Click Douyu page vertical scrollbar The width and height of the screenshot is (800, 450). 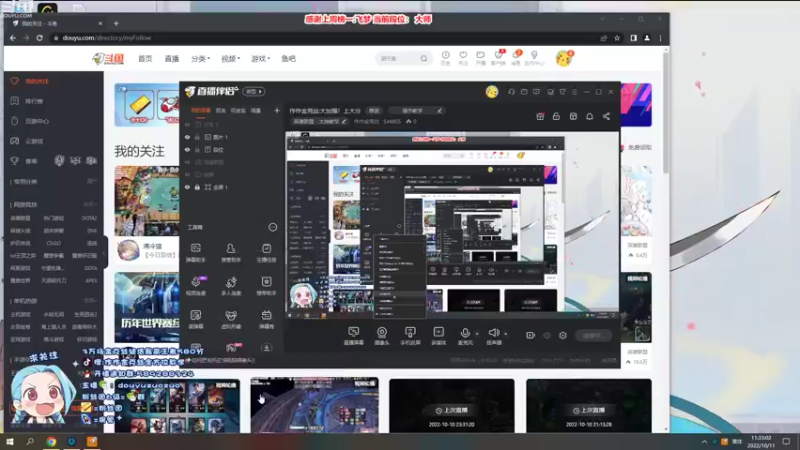pos(666,112)
